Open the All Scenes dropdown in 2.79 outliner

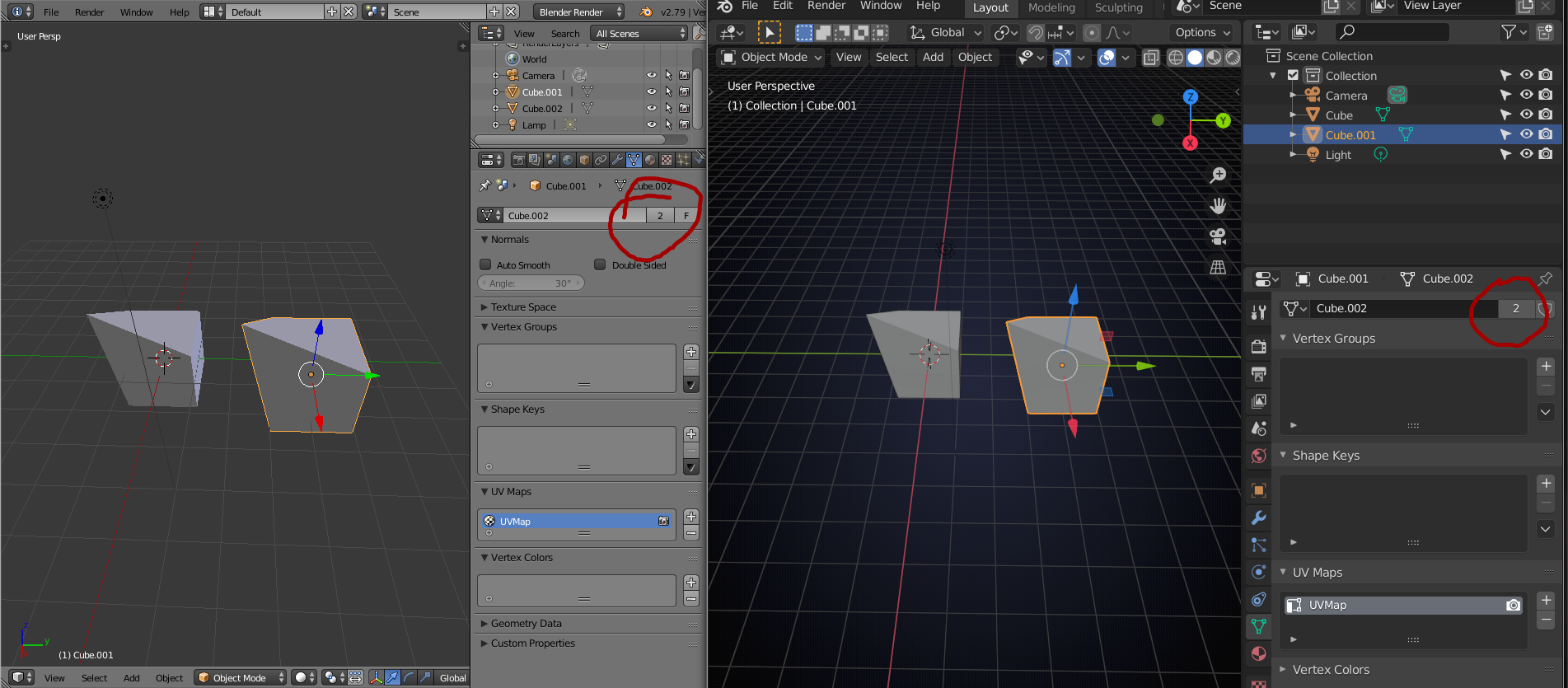(639, 34)
